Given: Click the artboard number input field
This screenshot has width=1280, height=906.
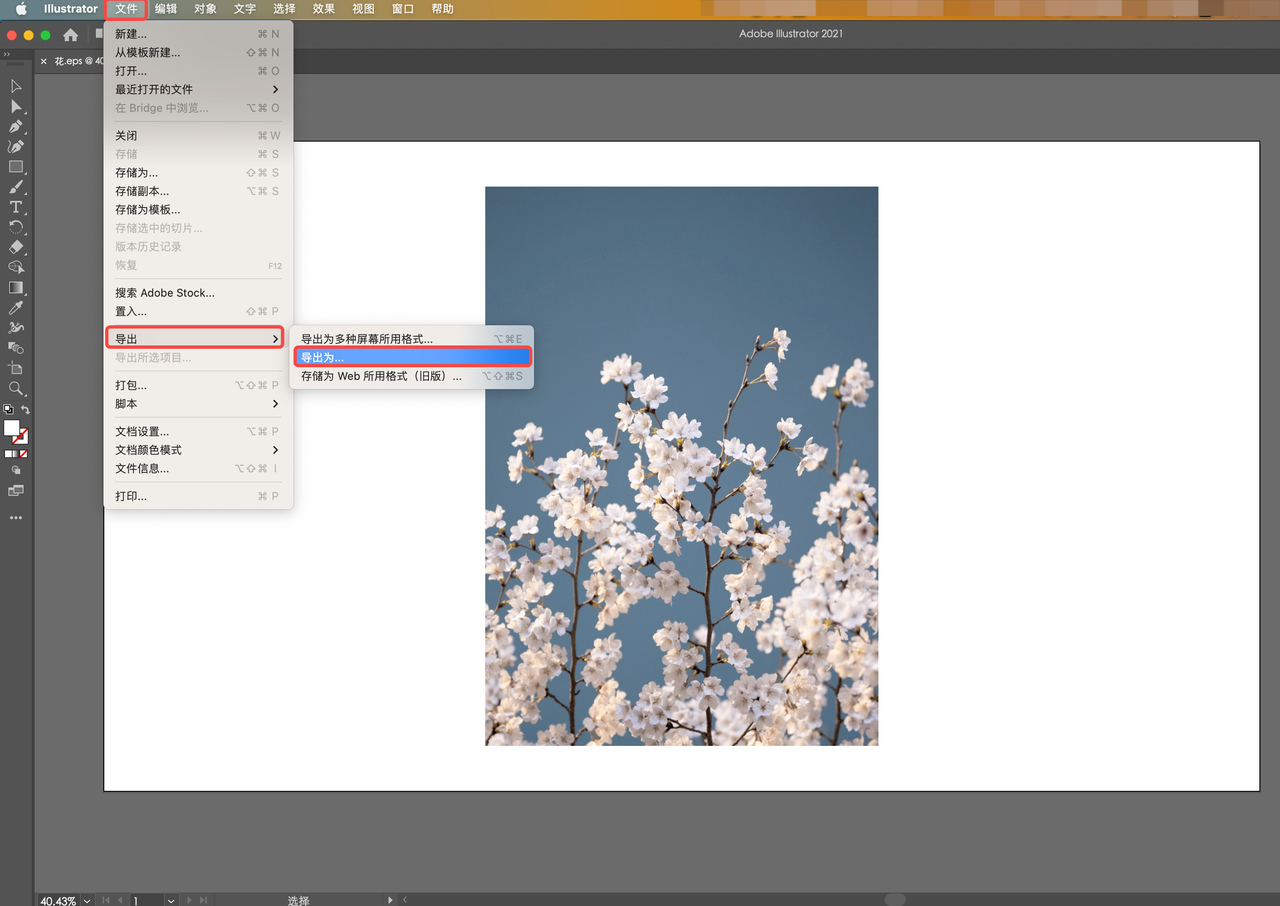Looking at the screenshot, I should tap(146, 900).
